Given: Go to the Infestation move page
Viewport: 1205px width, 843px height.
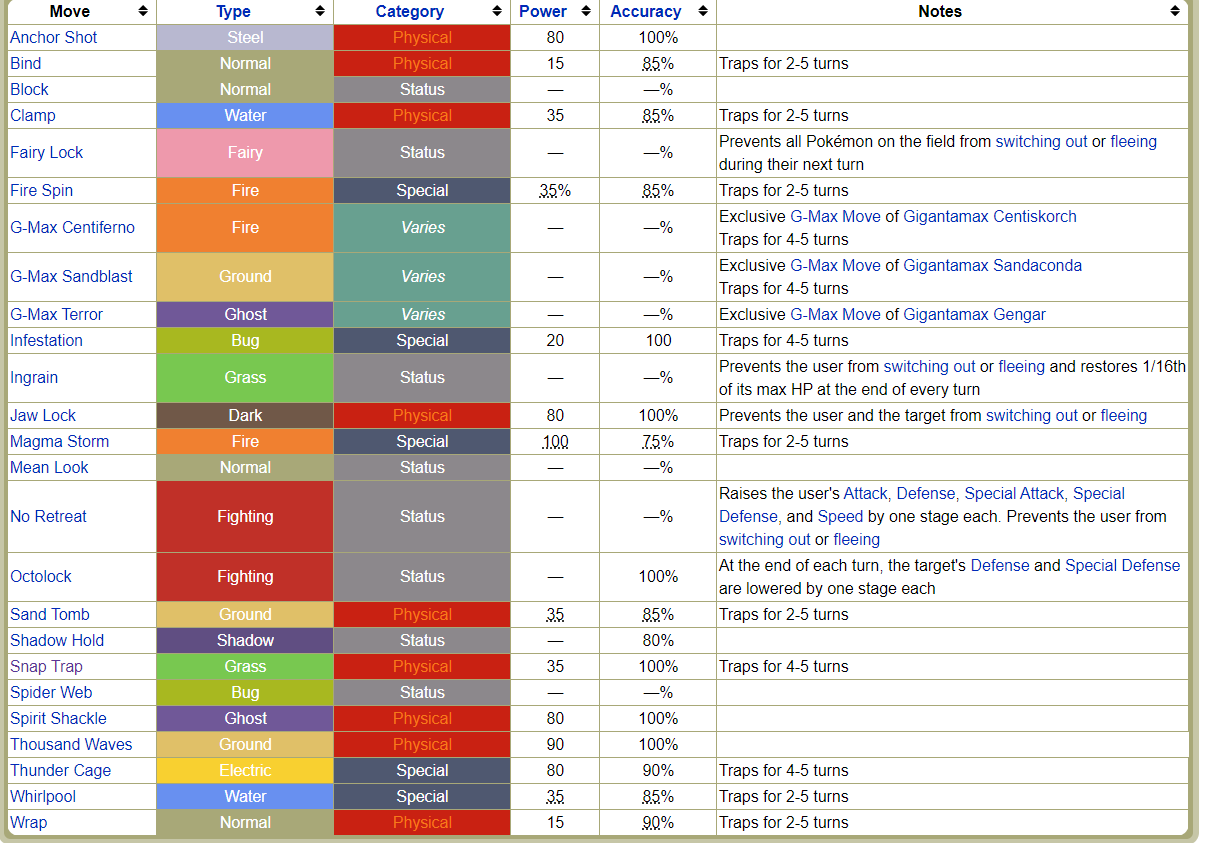Looking at the screenshot, I should [x=47, y=340].
